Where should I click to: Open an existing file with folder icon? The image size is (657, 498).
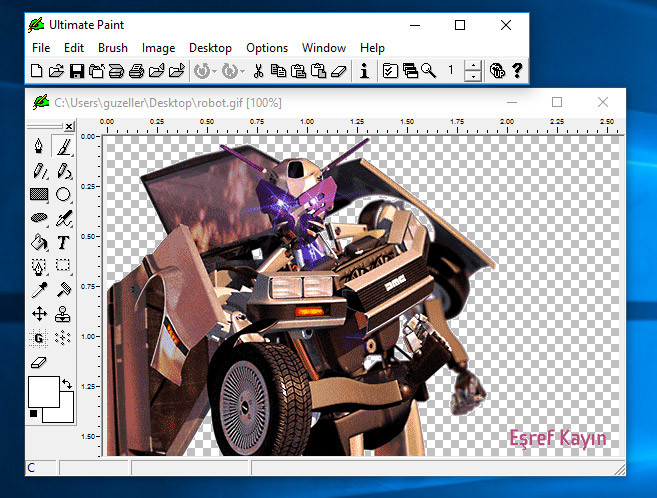click(x=56, y=70)
